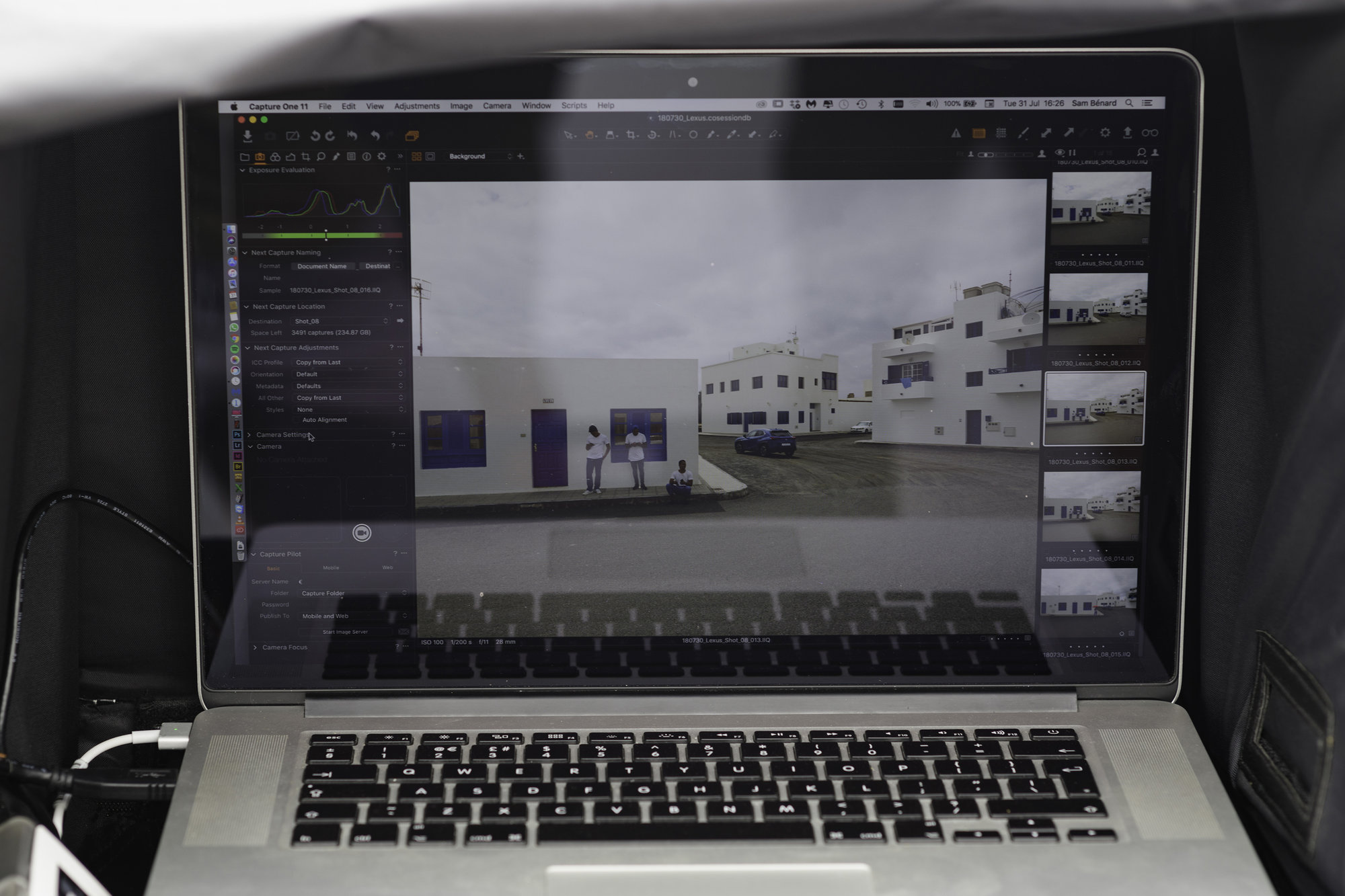Screen dimensions: 1345x896
Task: Click the Proofing glasses icon
Action: [x=1150, y=133]
